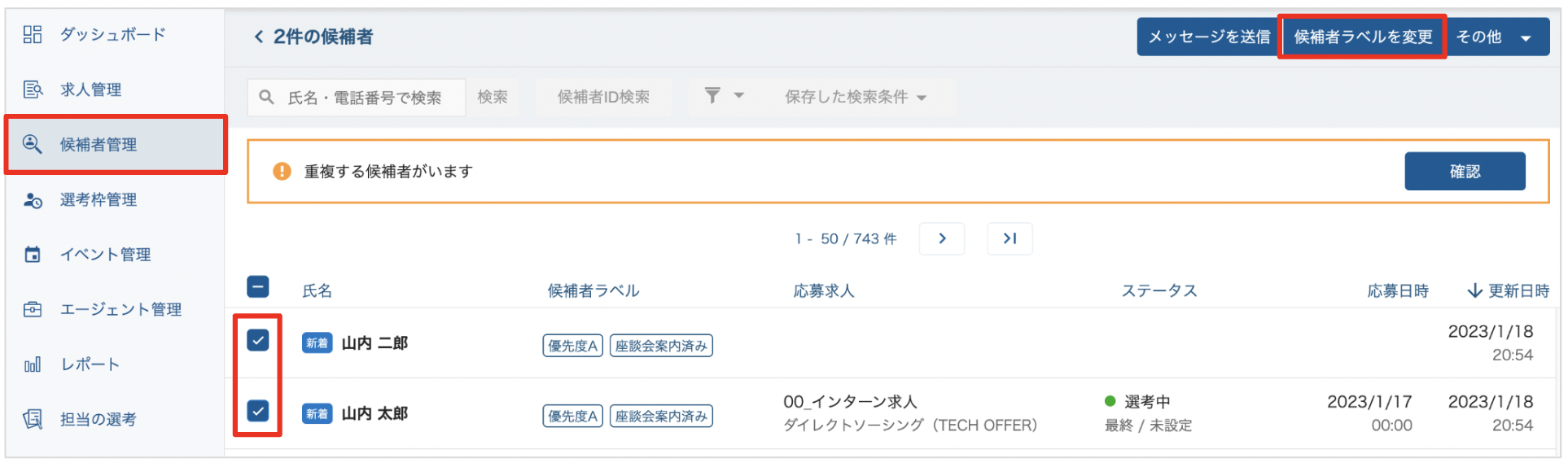Uncheck the checkbox for 山内 二郎
Viewport: 1568px width, 467px height.
tap(258, 340)
